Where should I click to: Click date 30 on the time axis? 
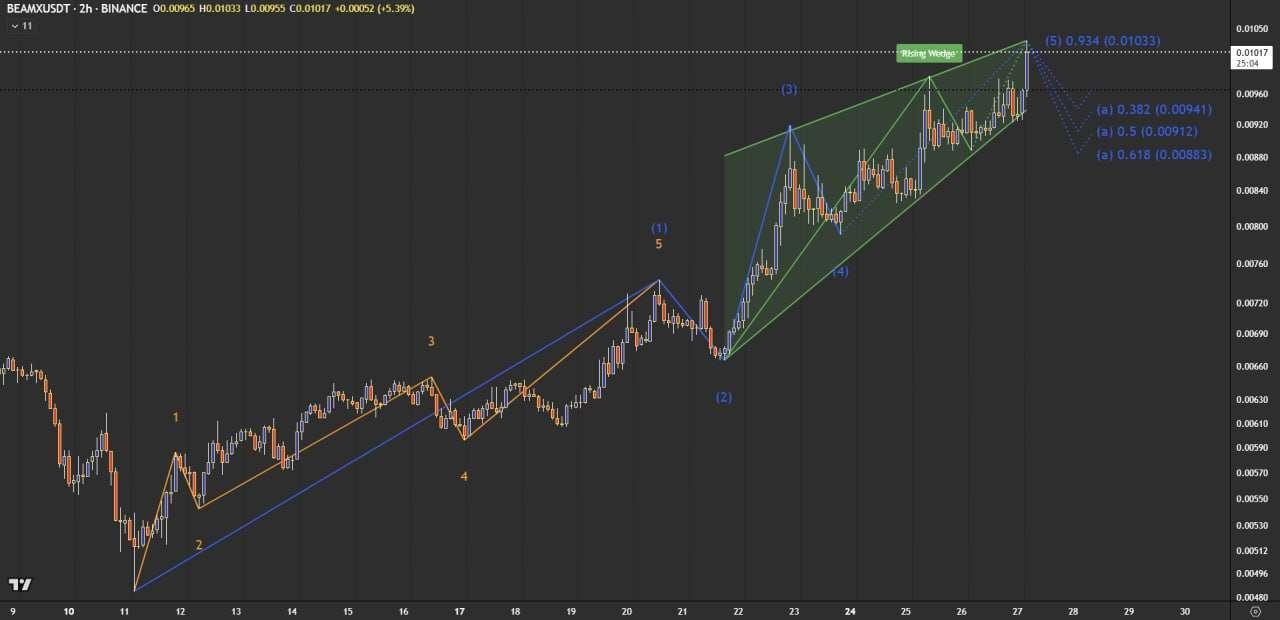1185,611
